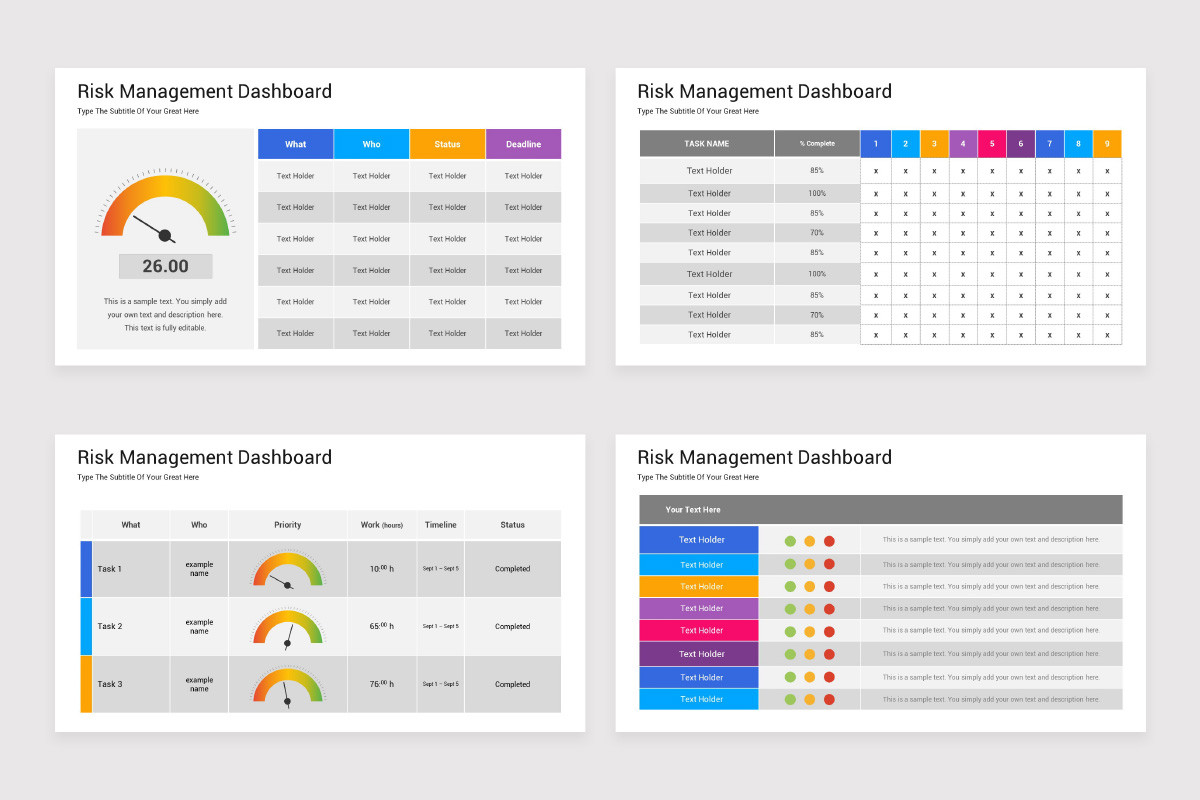
Task: Select the orange 'Status' column header
Action: tap(447, 144)
